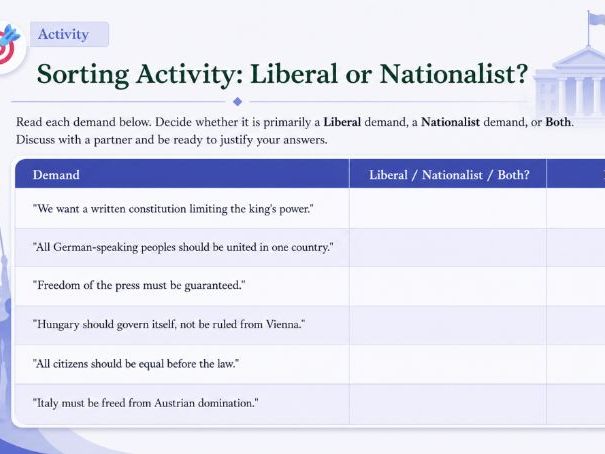Click the Liberal / Nationalist / Both? header
605x454 pixels.
coord(448,174)
